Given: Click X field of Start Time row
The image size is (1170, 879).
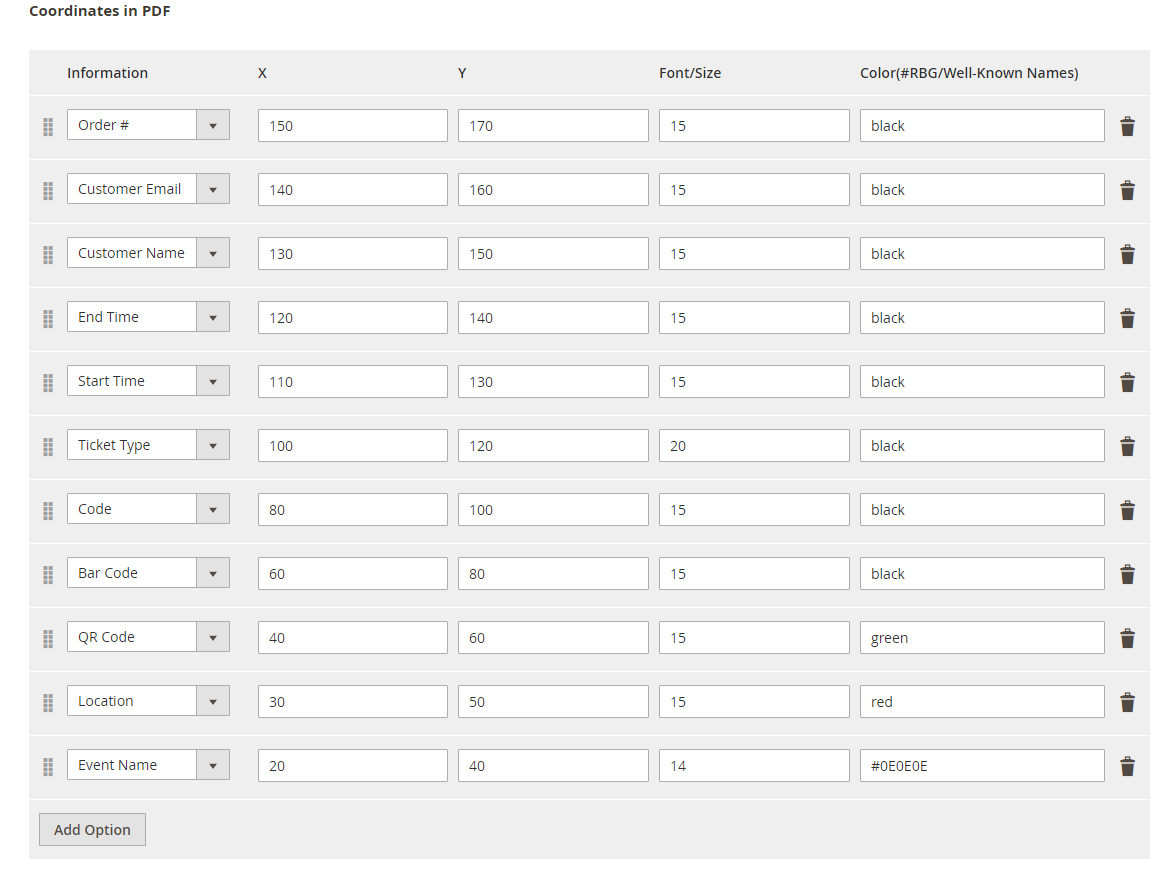Looking at the screenshot, I should point(353,381).
